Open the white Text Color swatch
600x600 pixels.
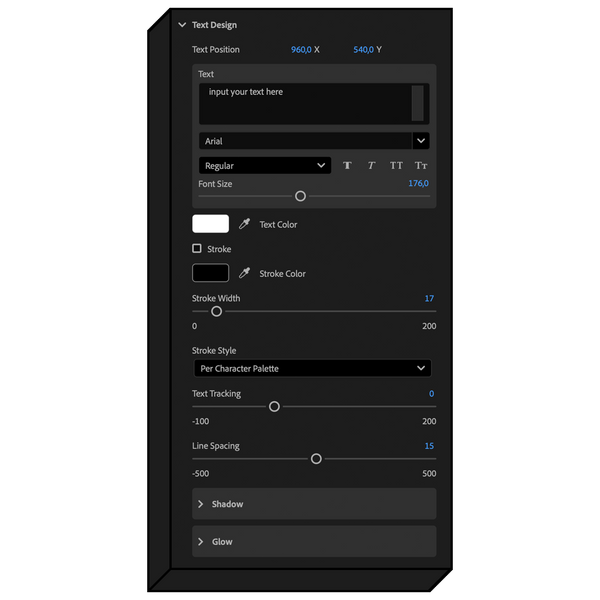(210, 224)
